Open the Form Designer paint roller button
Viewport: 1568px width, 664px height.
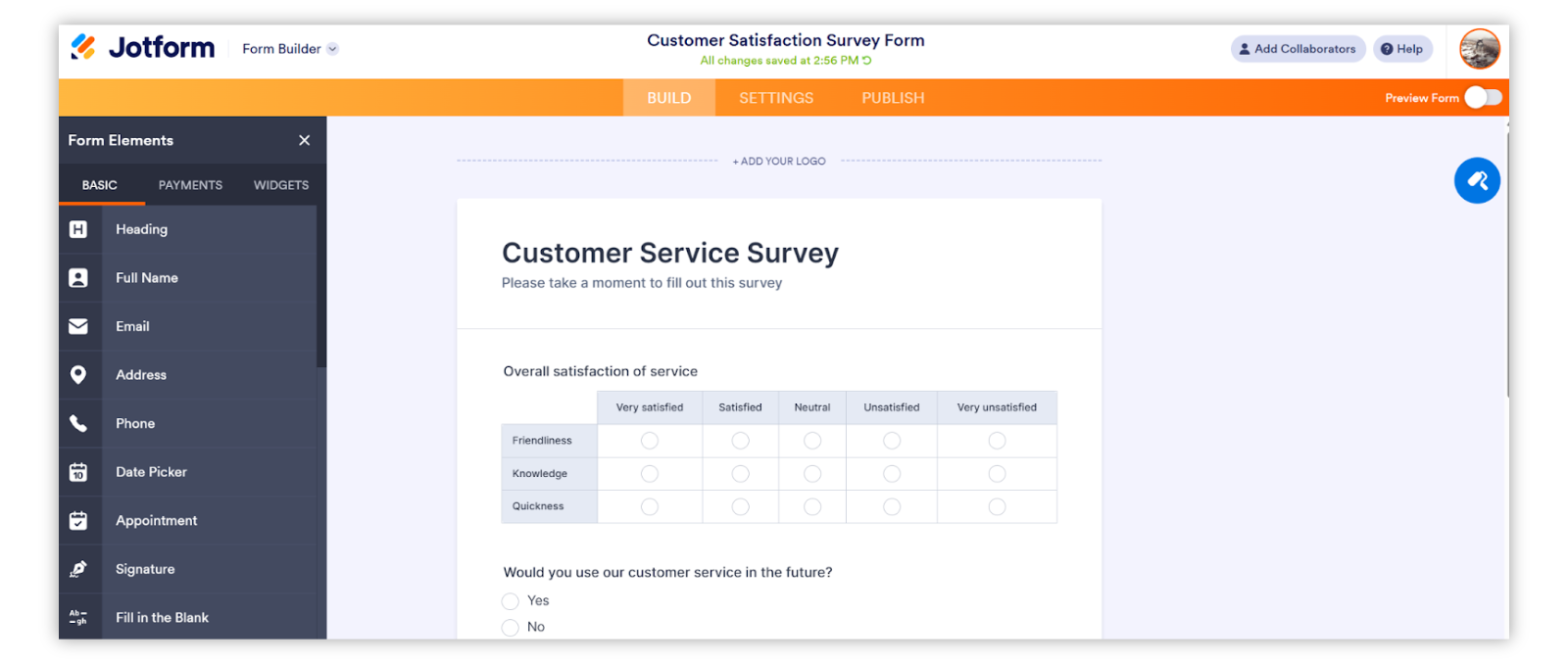coord(1477,180)
